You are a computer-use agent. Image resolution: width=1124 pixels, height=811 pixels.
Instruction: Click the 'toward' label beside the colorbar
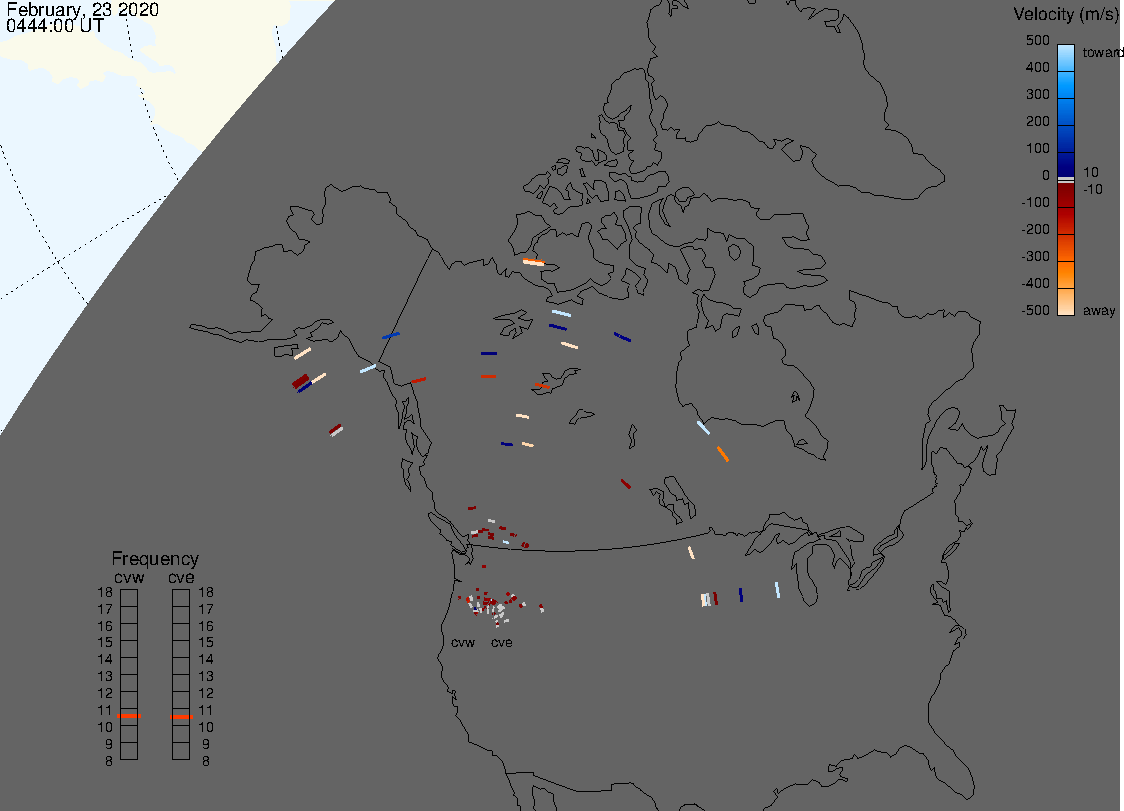[x=1102, y=52]
